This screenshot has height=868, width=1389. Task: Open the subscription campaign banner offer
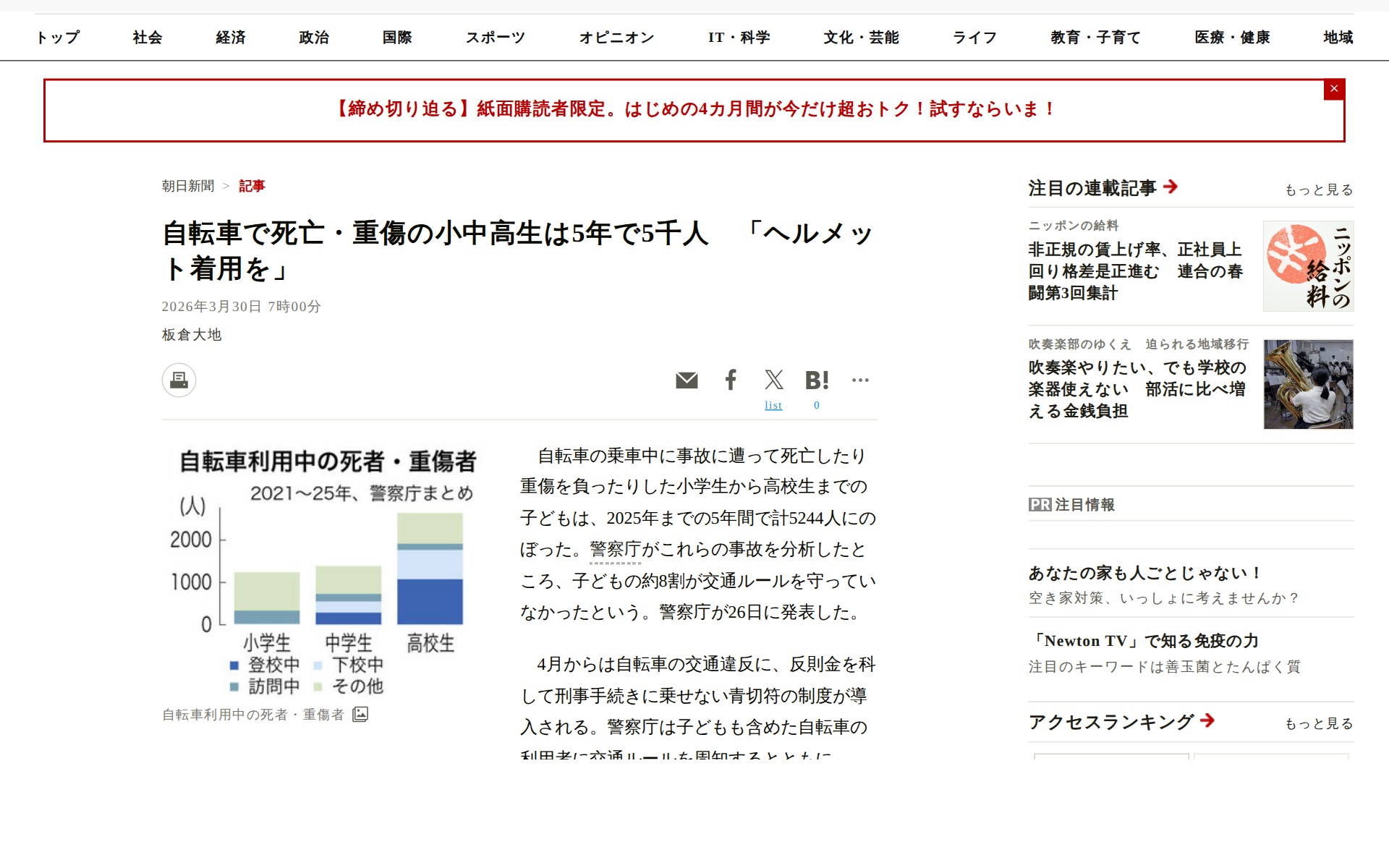[x=693, y=109]
